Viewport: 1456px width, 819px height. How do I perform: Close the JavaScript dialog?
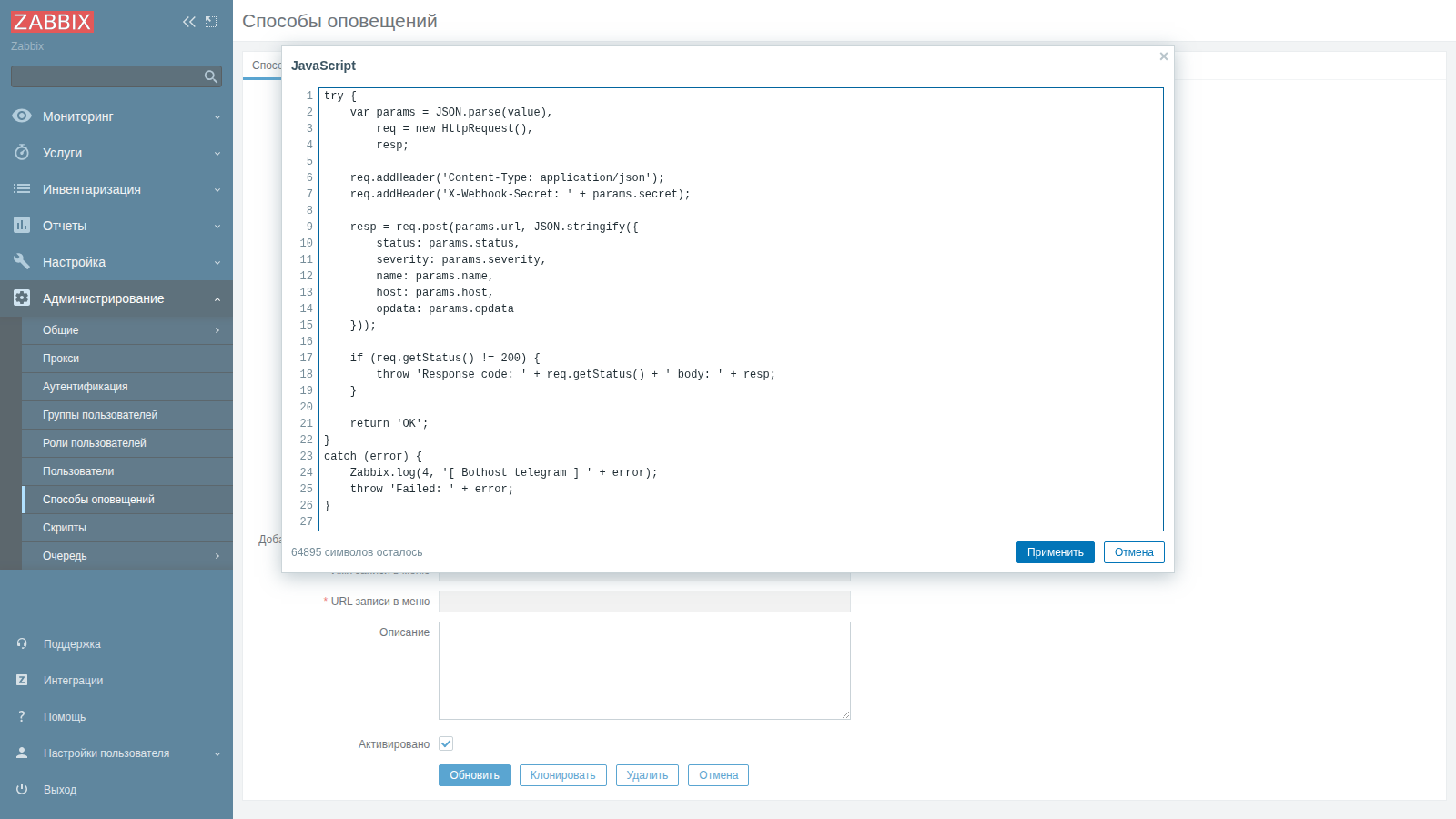point(1163,56)
